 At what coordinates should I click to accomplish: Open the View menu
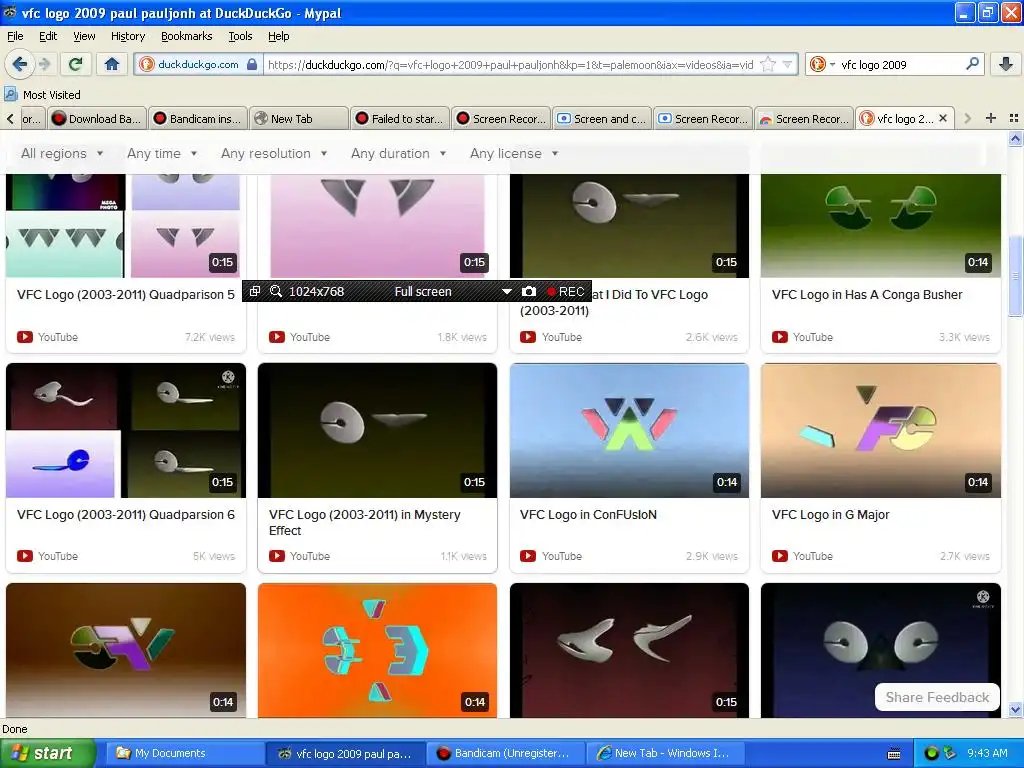[x=84, y=36]
